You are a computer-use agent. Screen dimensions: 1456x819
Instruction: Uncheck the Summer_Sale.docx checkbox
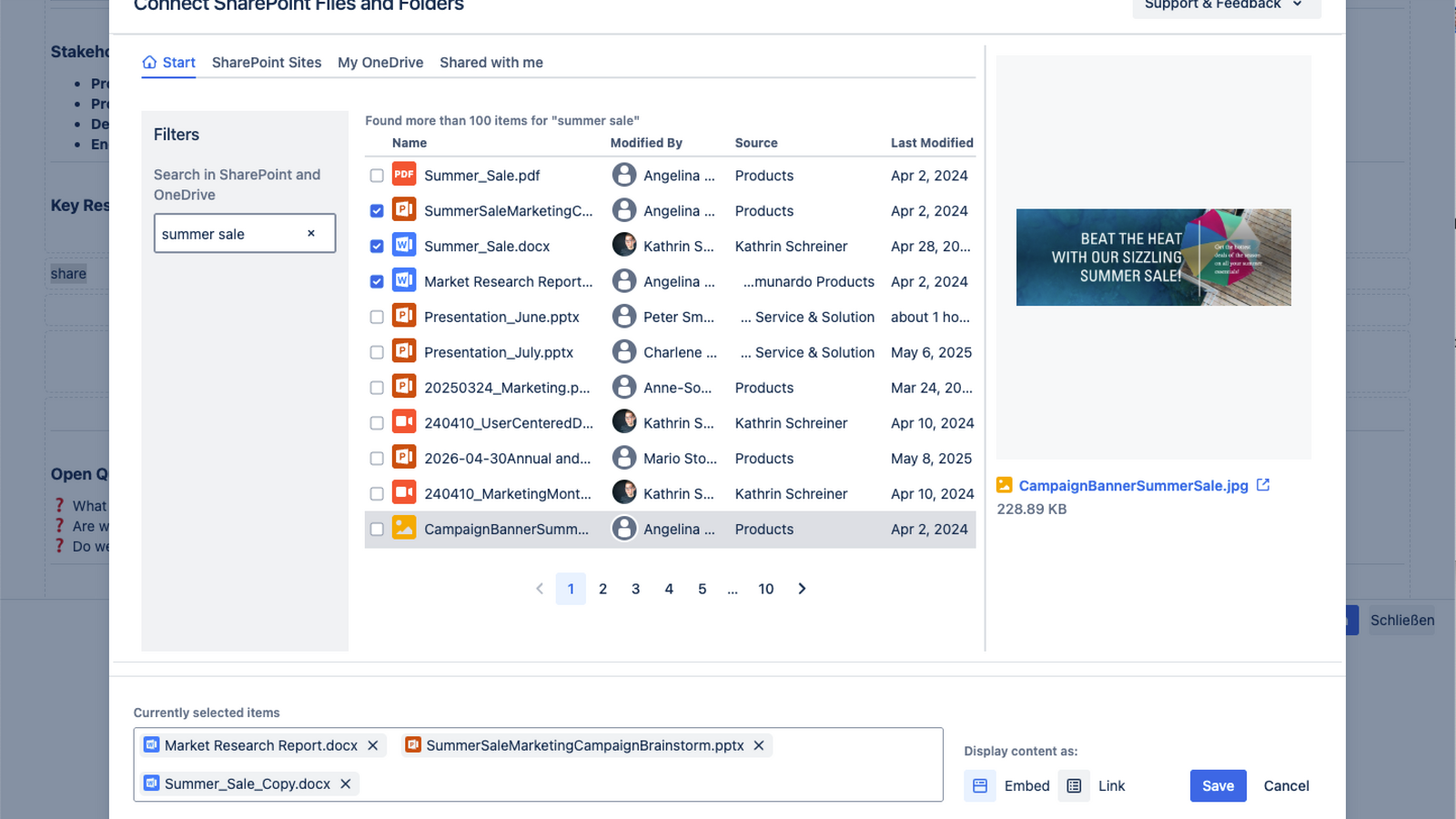377,247
